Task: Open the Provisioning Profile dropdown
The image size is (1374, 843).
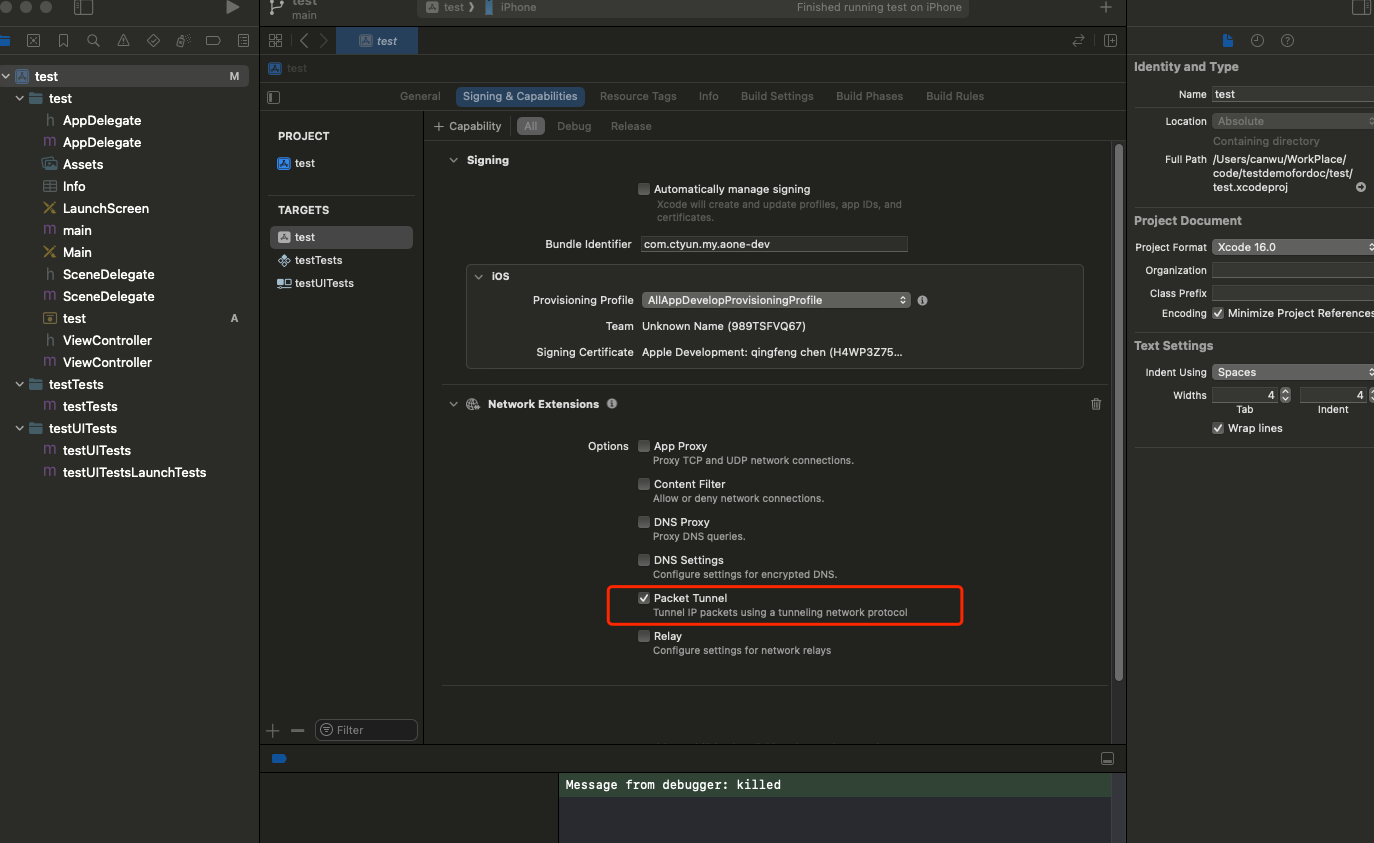Action: [776, 300]
